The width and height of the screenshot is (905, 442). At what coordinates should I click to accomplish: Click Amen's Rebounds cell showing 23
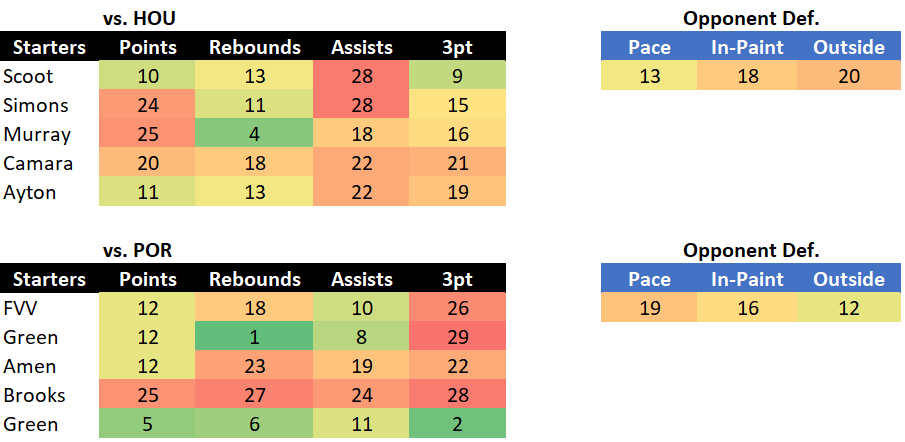click(x=255, y=366)
